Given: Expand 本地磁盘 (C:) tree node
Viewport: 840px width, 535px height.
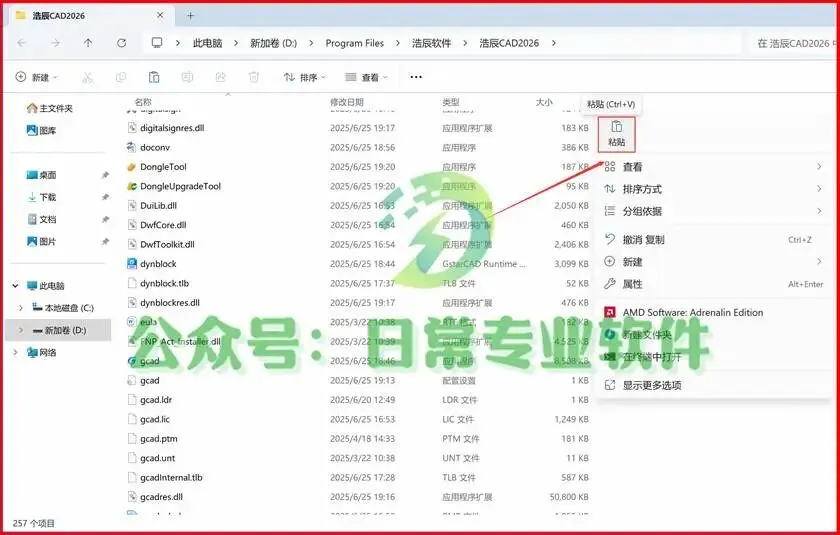Looking at the screenshot, I should (21, 308).
